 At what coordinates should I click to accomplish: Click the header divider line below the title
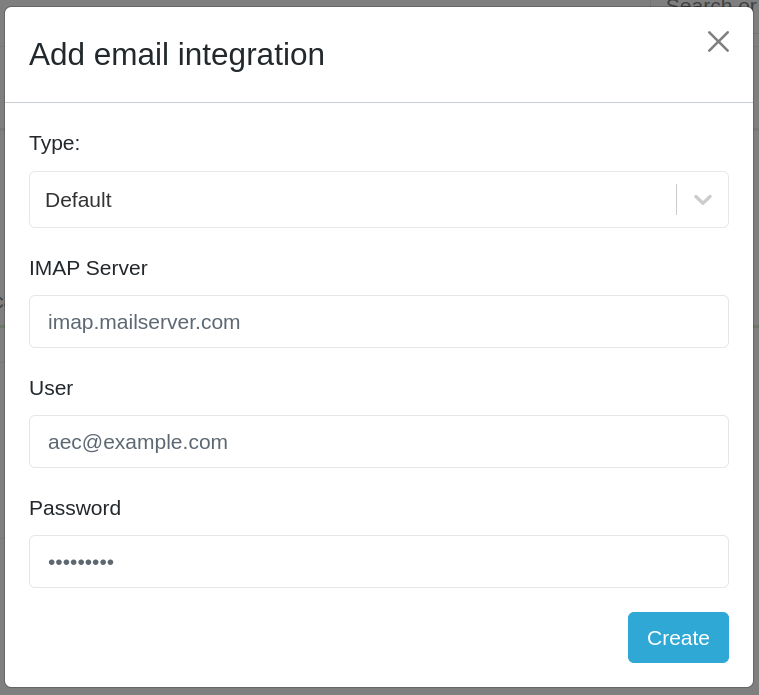(379, 102)
